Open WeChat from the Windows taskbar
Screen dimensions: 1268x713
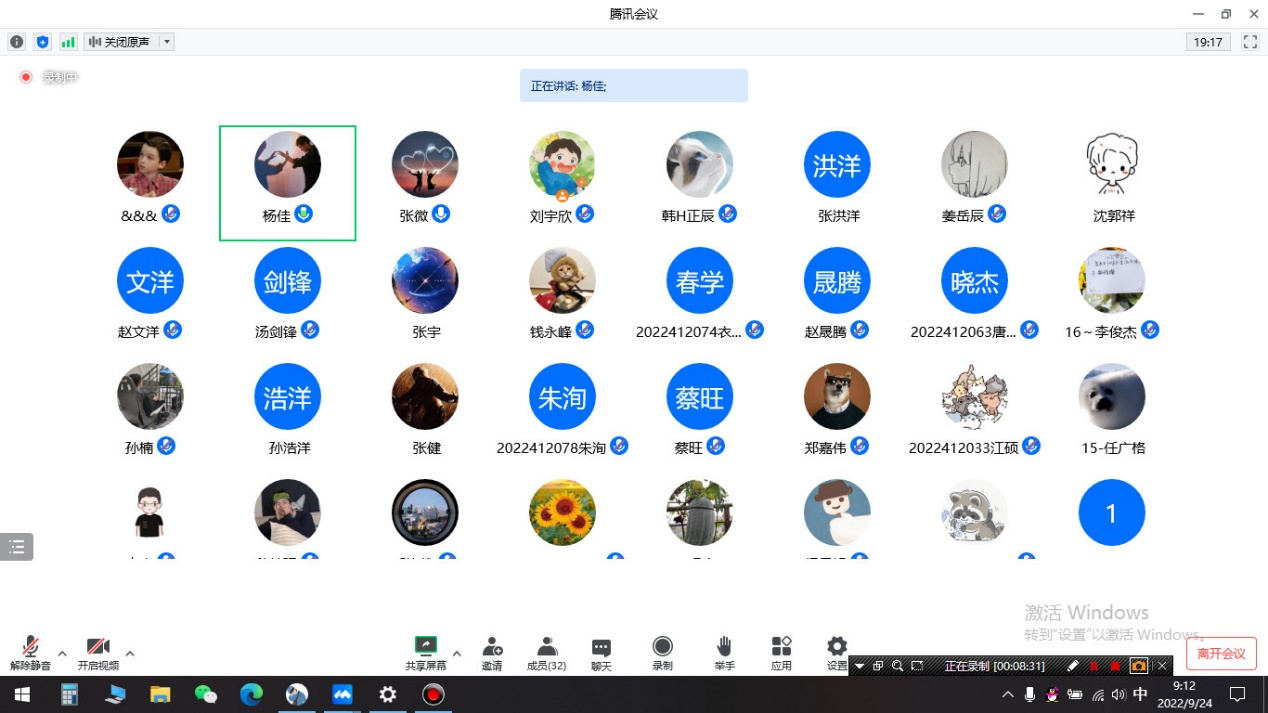click(x=206, y=694)
